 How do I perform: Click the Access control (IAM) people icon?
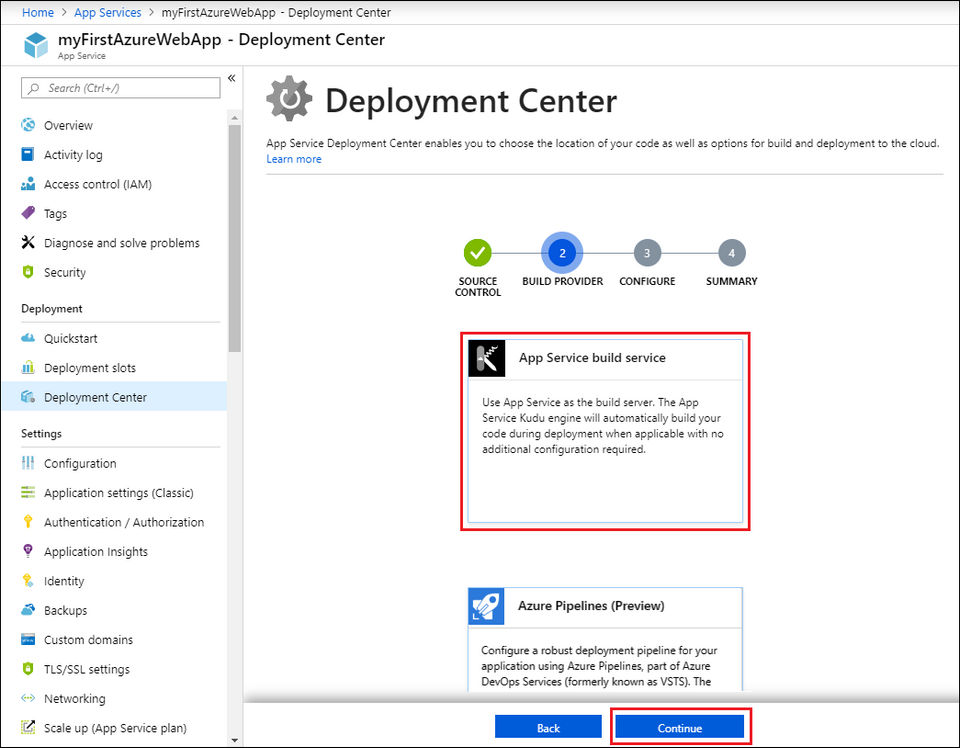[28, 184]
